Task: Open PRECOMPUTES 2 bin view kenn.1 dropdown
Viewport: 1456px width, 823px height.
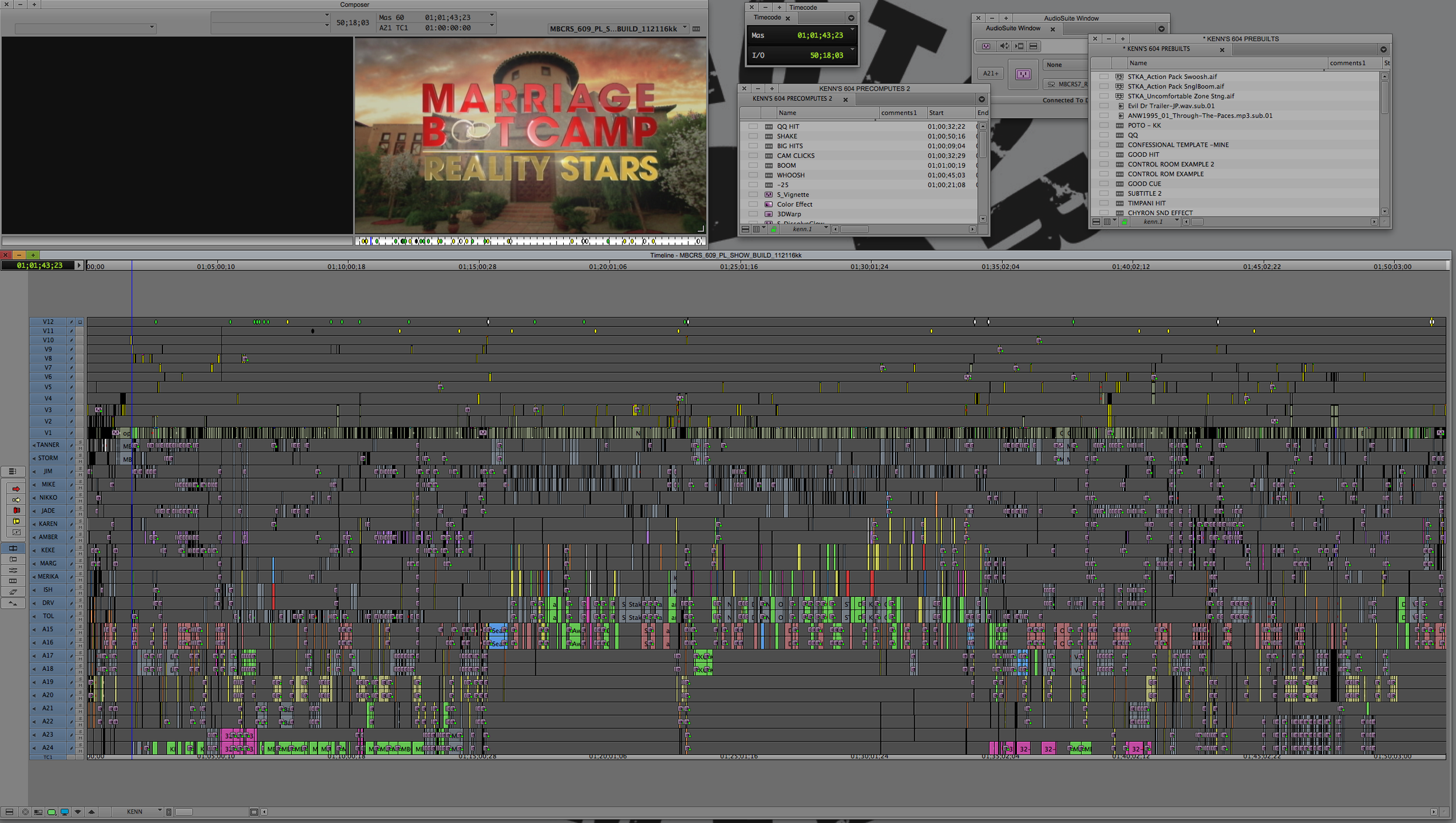Action: coord(805,229)
